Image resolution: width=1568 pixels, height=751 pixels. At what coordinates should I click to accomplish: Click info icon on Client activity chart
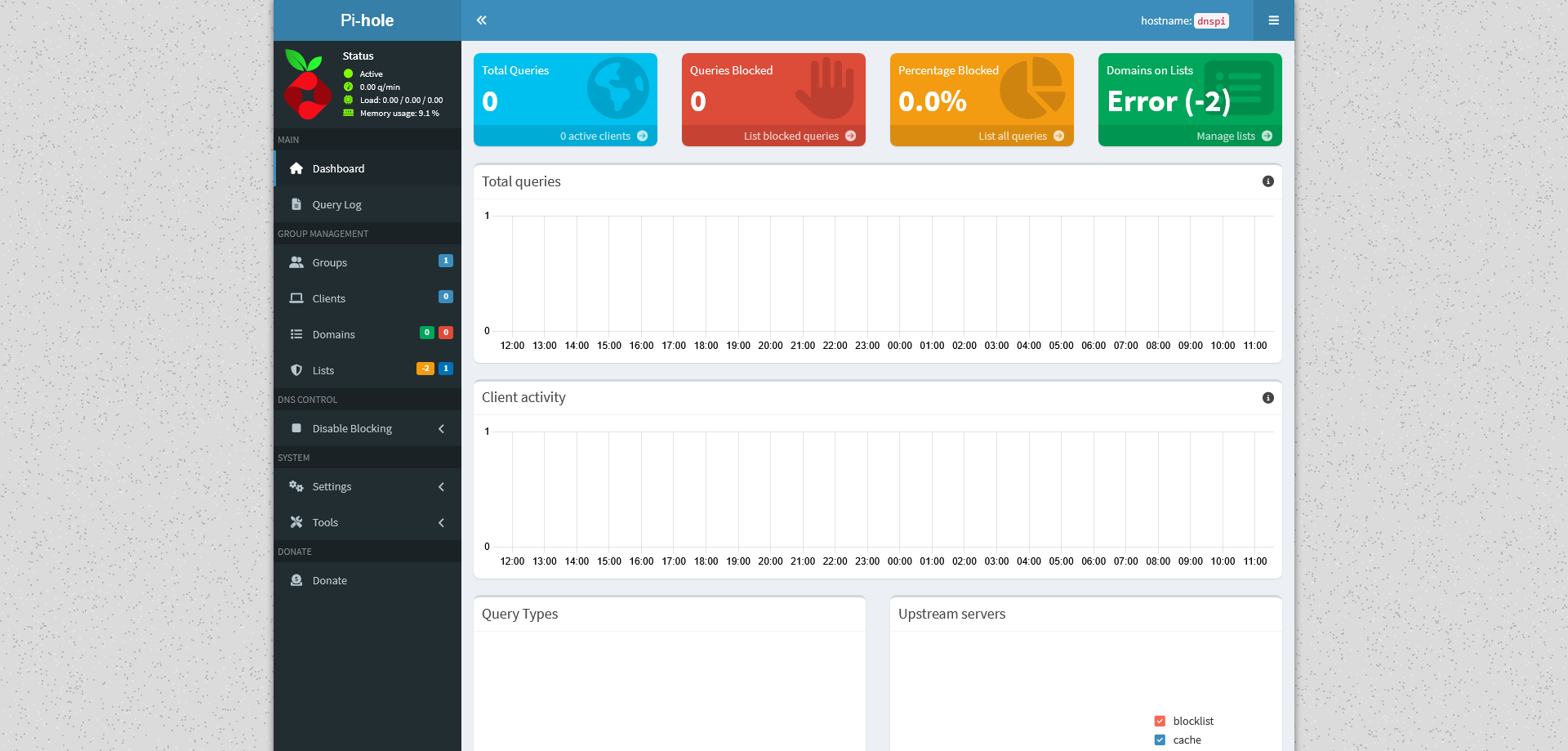(1268, 398)
